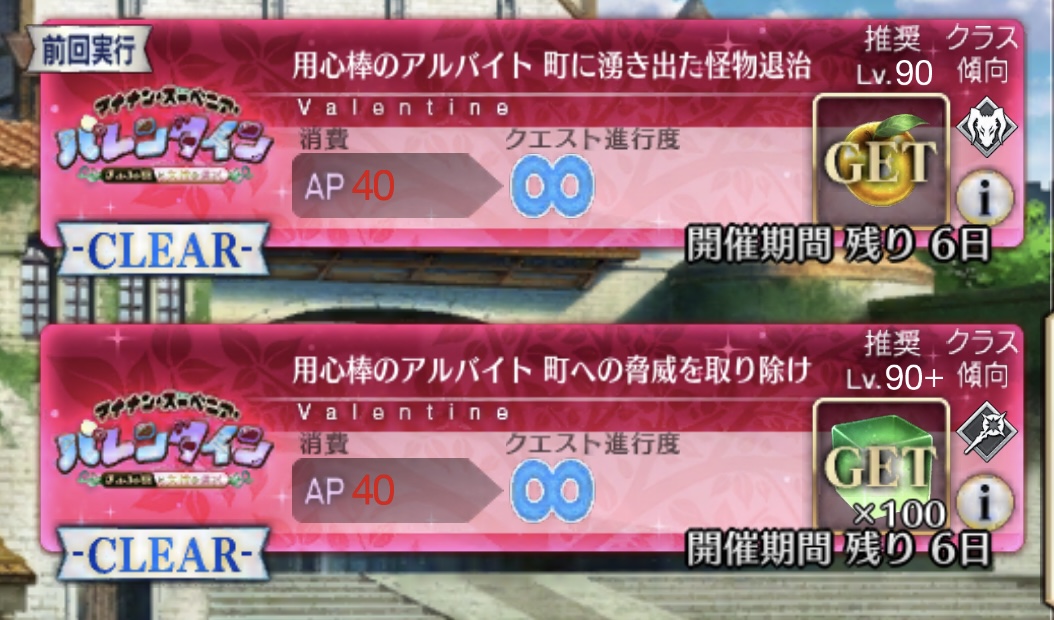
Task: Tap the green cube x100 reward icon
Action: pyautogui.click(x=881, y=466)
